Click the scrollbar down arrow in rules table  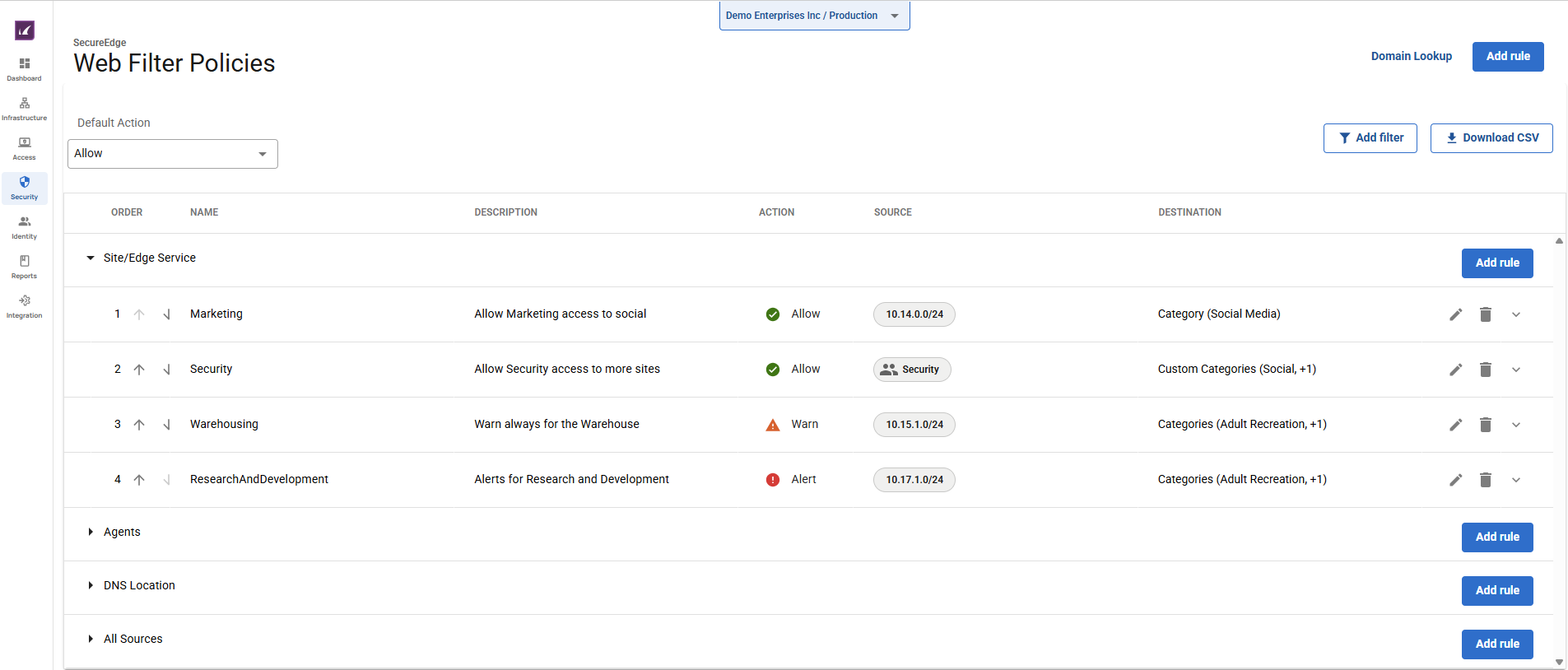(x=1559, y=662)
